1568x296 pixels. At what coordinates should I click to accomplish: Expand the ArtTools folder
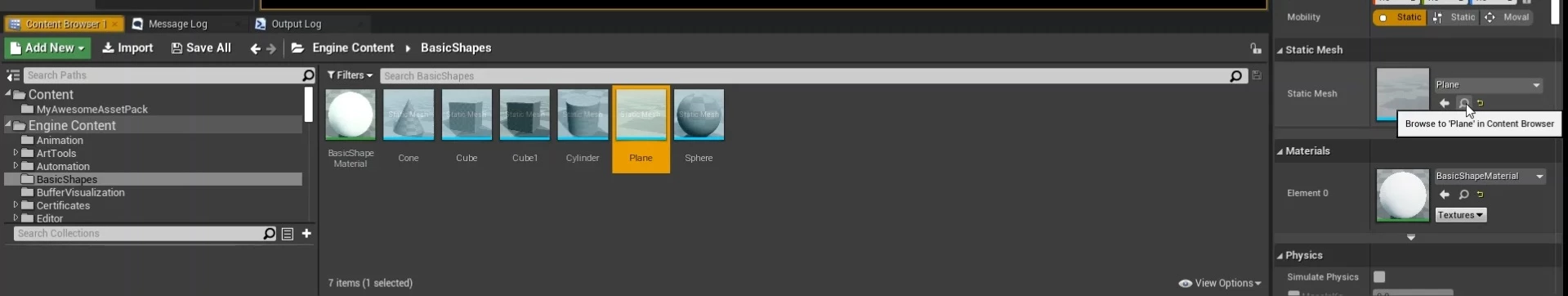(x=16, y=153)
